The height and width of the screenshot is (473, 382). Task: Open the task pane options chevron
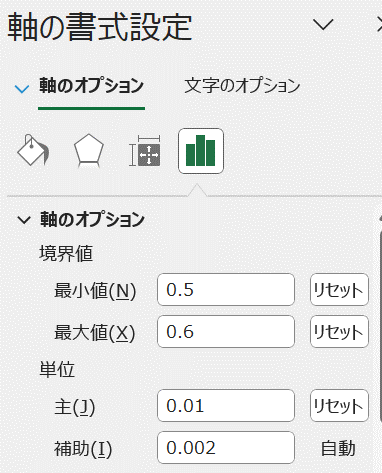click(x=323, y=25)
